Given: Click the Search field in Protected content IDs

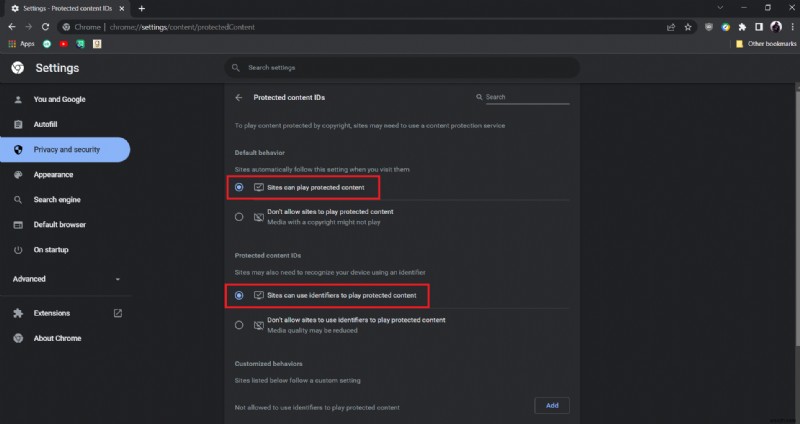Looking at the screenshot, I should (x=527, y=97).
